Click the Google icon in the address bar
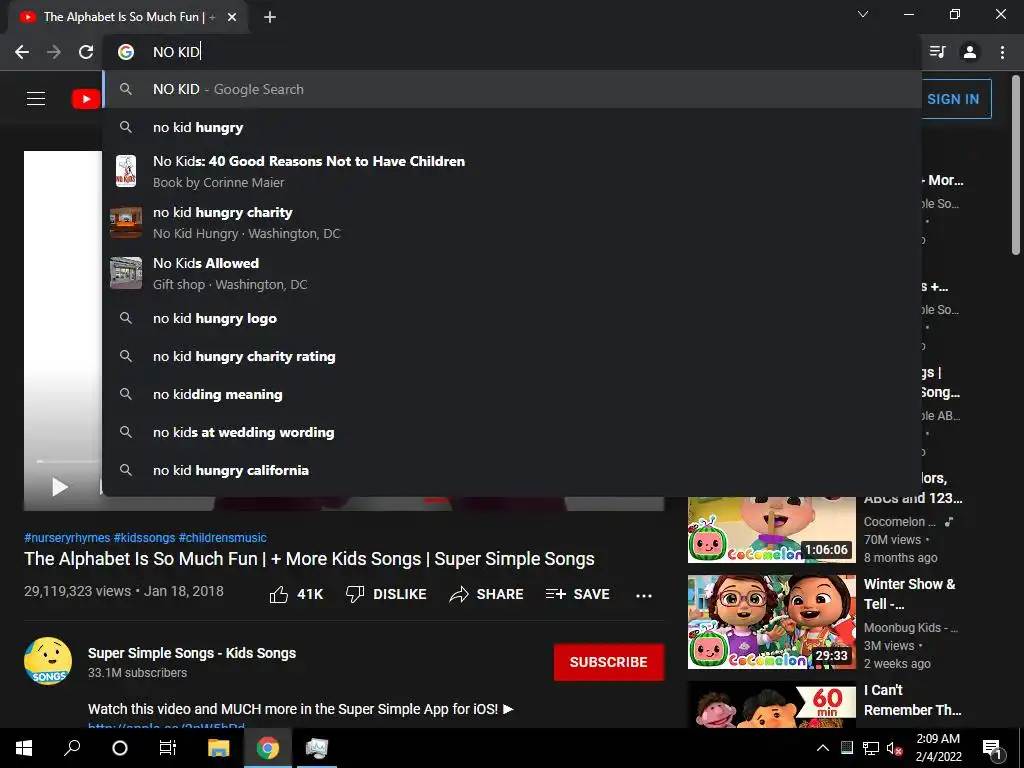This screenshot has width=1024, height=768. point(125,52)
